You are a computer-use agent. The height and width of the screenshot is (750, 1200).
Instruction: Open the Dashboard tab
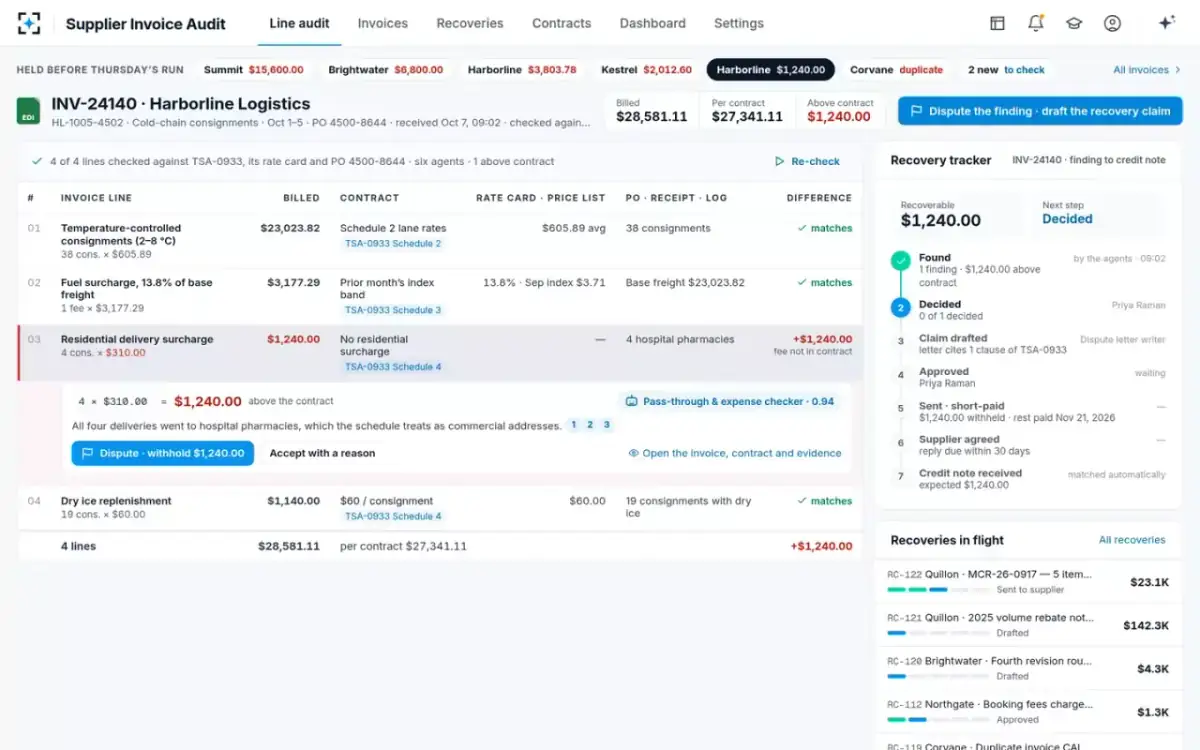point(653,23)
